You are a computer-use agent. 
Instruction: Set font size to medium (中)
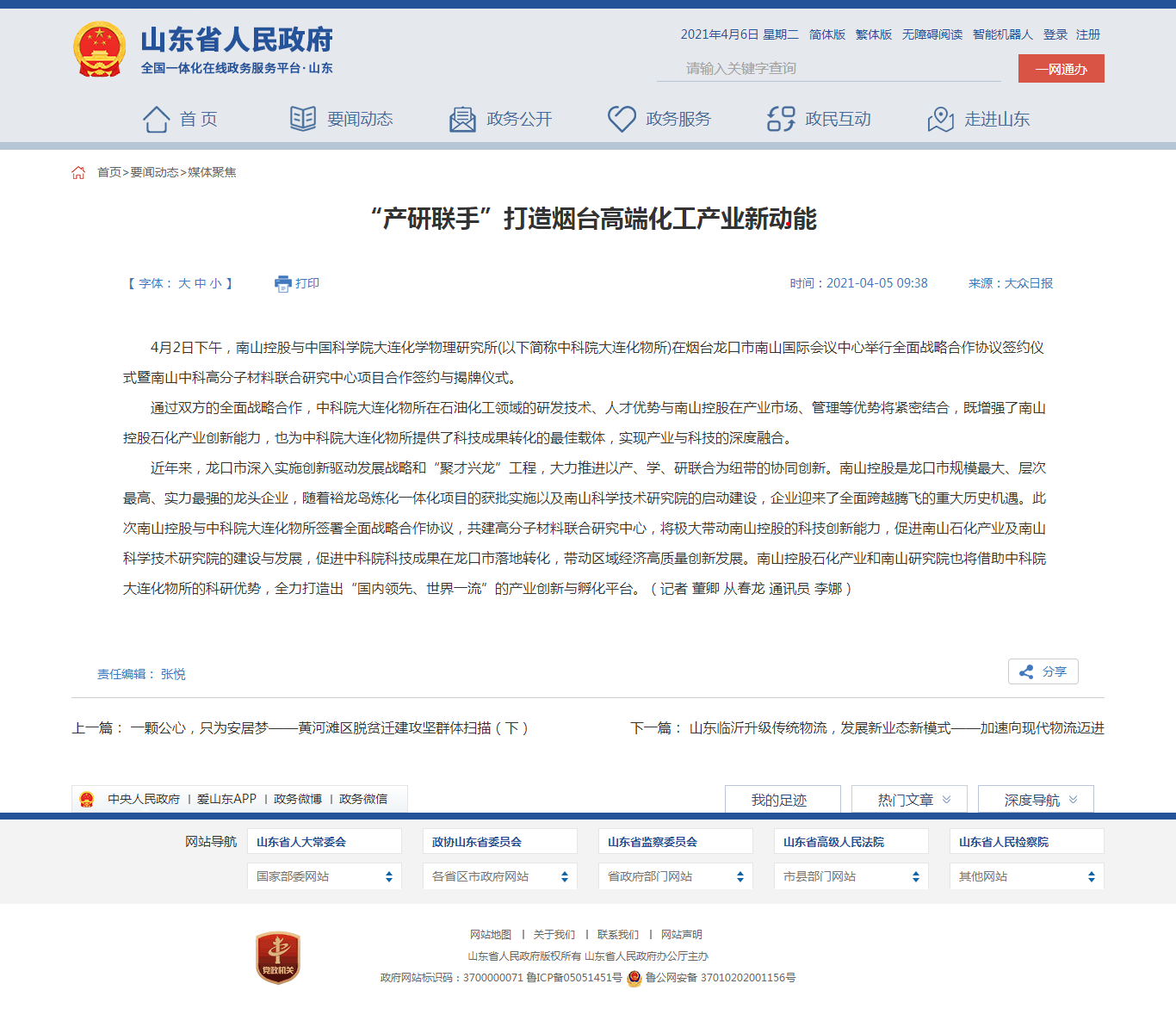[x=200, y=283]
